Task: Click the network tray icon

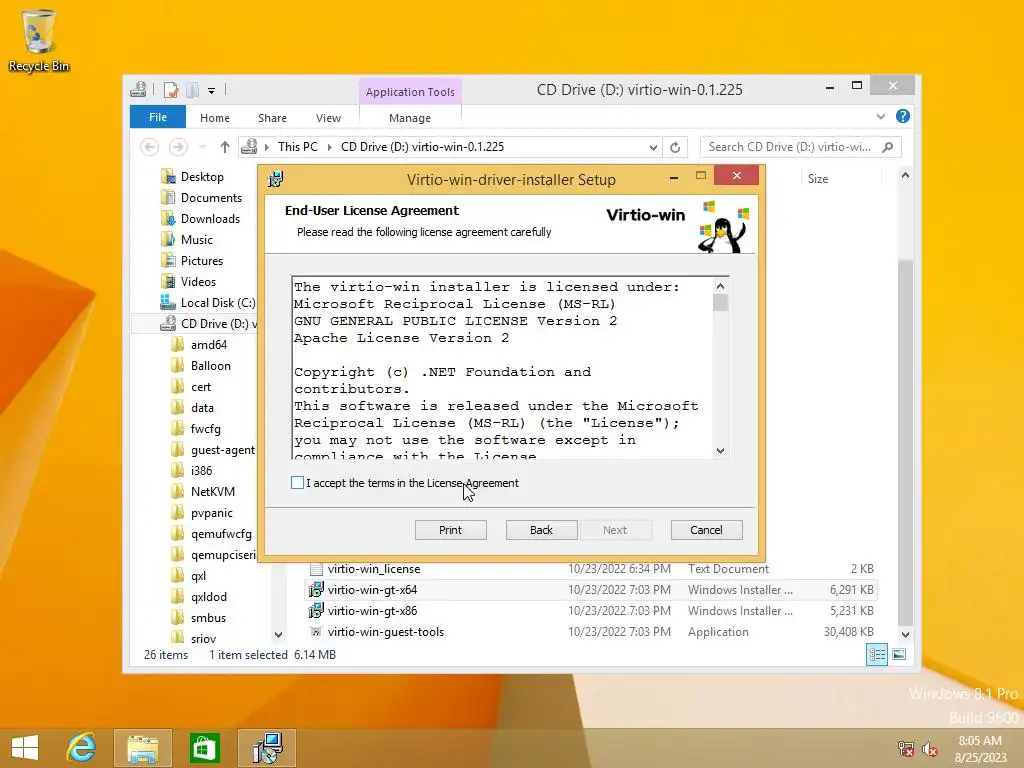Action: tap(906, 749)
